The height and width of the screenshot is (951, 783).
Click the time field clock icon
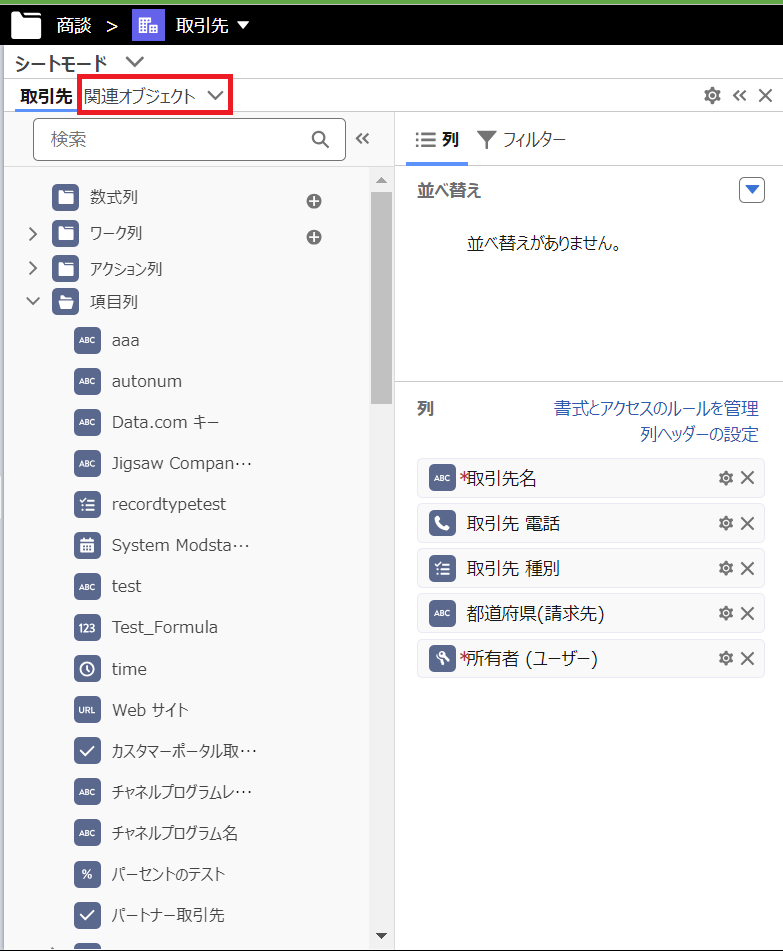coord(87,669)
